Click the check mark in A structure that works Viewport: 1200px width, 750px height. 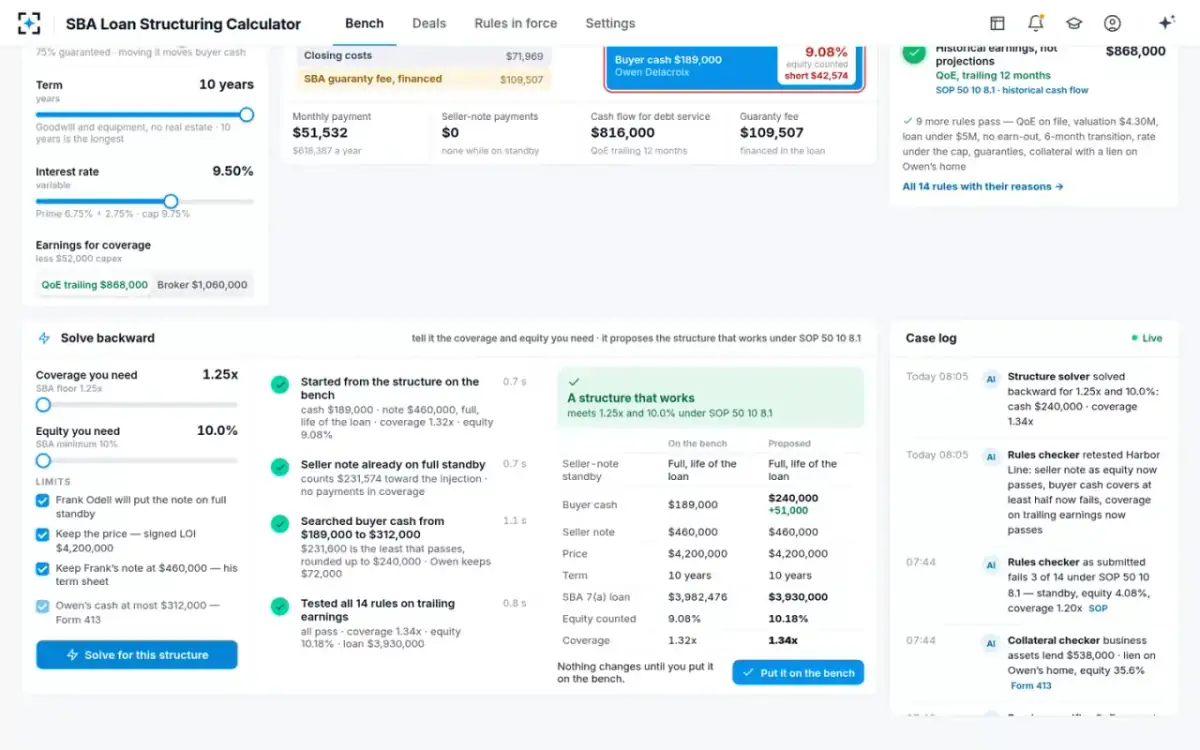tap(574, 382)
